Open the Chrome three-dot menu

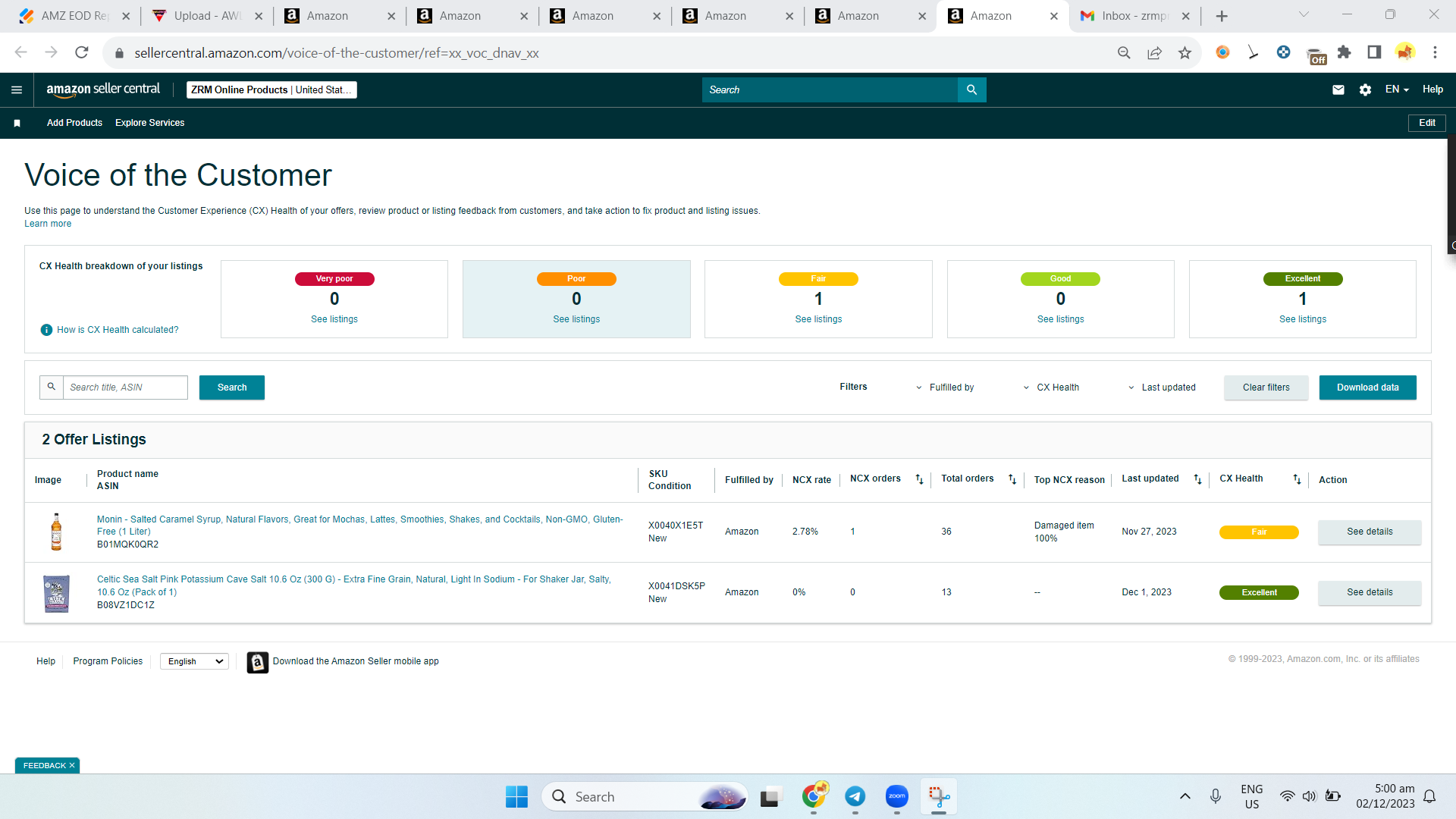coord(1435,52)
